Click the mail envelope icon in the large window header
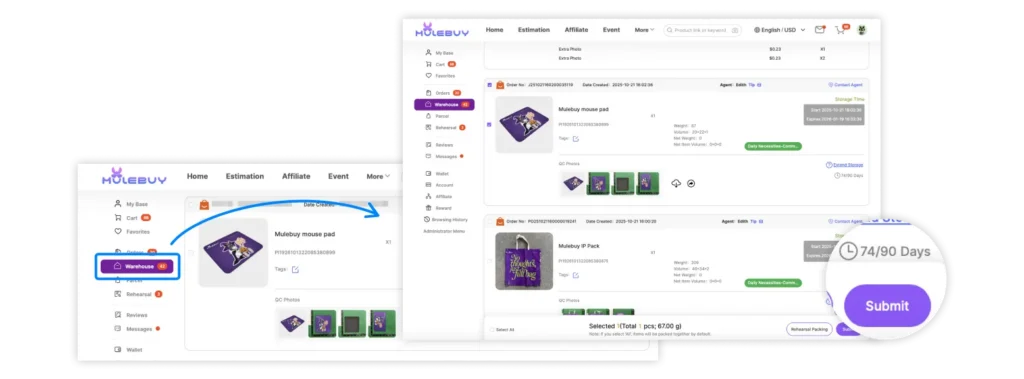Image resolution: width=1024 pixels, height=379 pixels. pos(820,30)
